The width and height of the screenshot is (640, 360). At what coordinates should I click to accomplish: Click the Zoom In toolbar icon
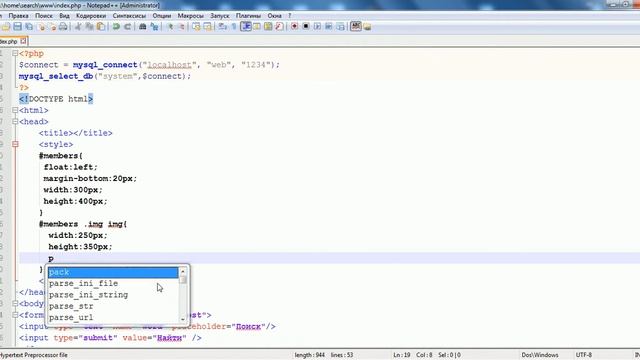pyautogui.click(x=171, y=27)
